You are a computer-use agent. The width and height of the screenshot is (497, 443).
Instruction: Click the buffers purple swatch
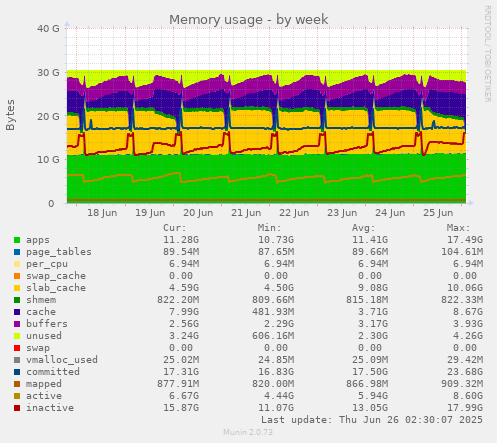(x=17, y=324)
